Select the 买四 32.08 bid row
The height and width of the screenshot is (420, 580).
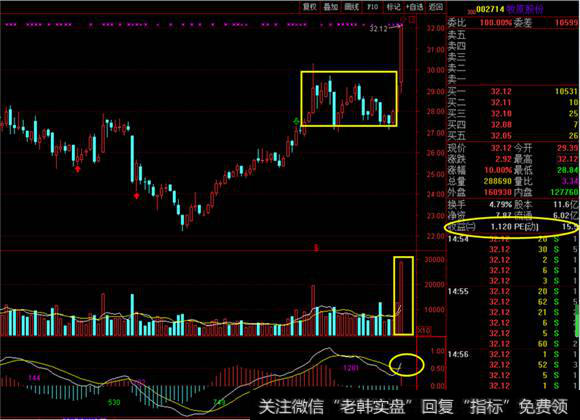pos(512,124)
